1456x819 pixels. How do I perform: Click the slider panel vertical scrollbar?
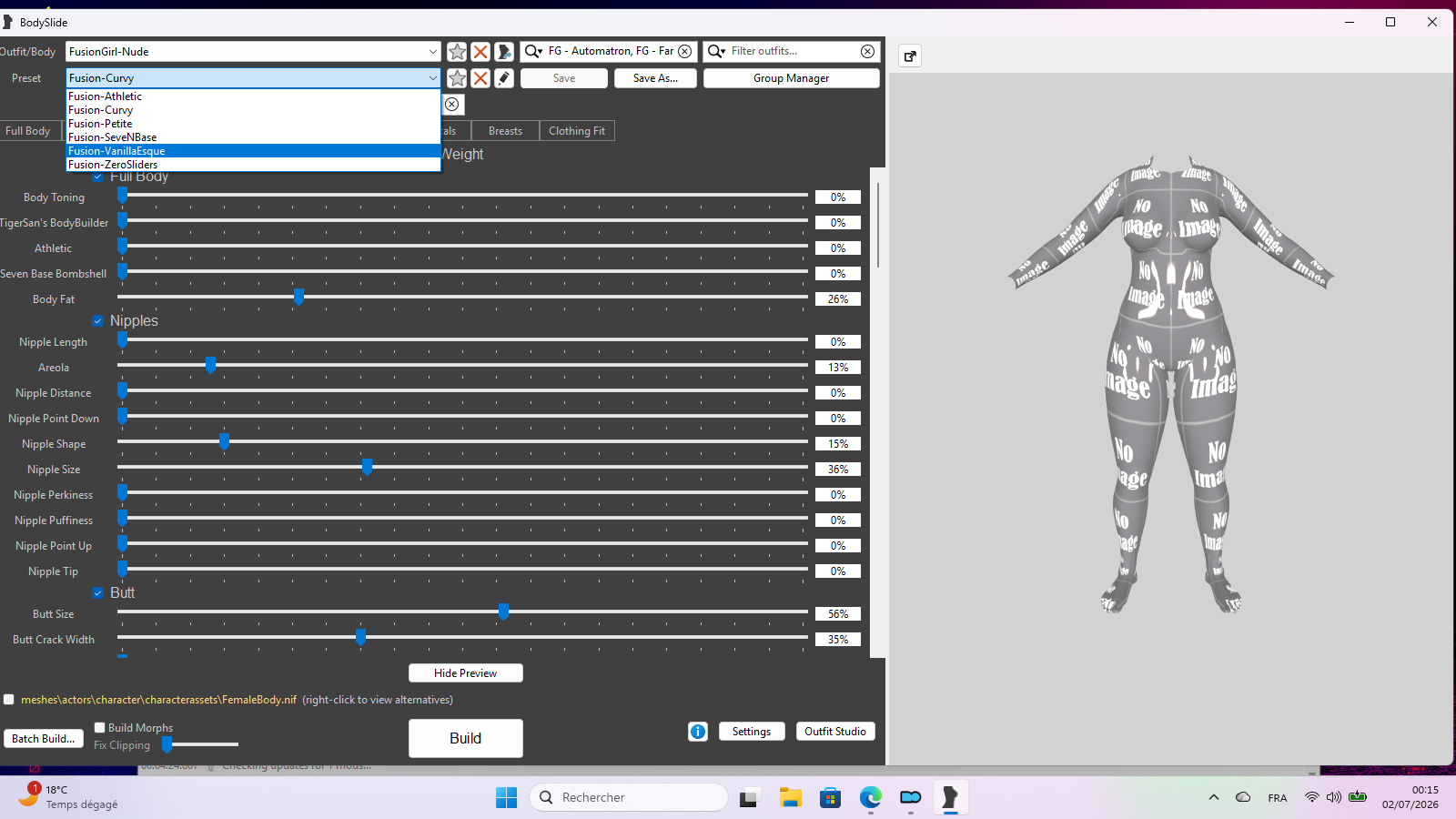[878, 226]
